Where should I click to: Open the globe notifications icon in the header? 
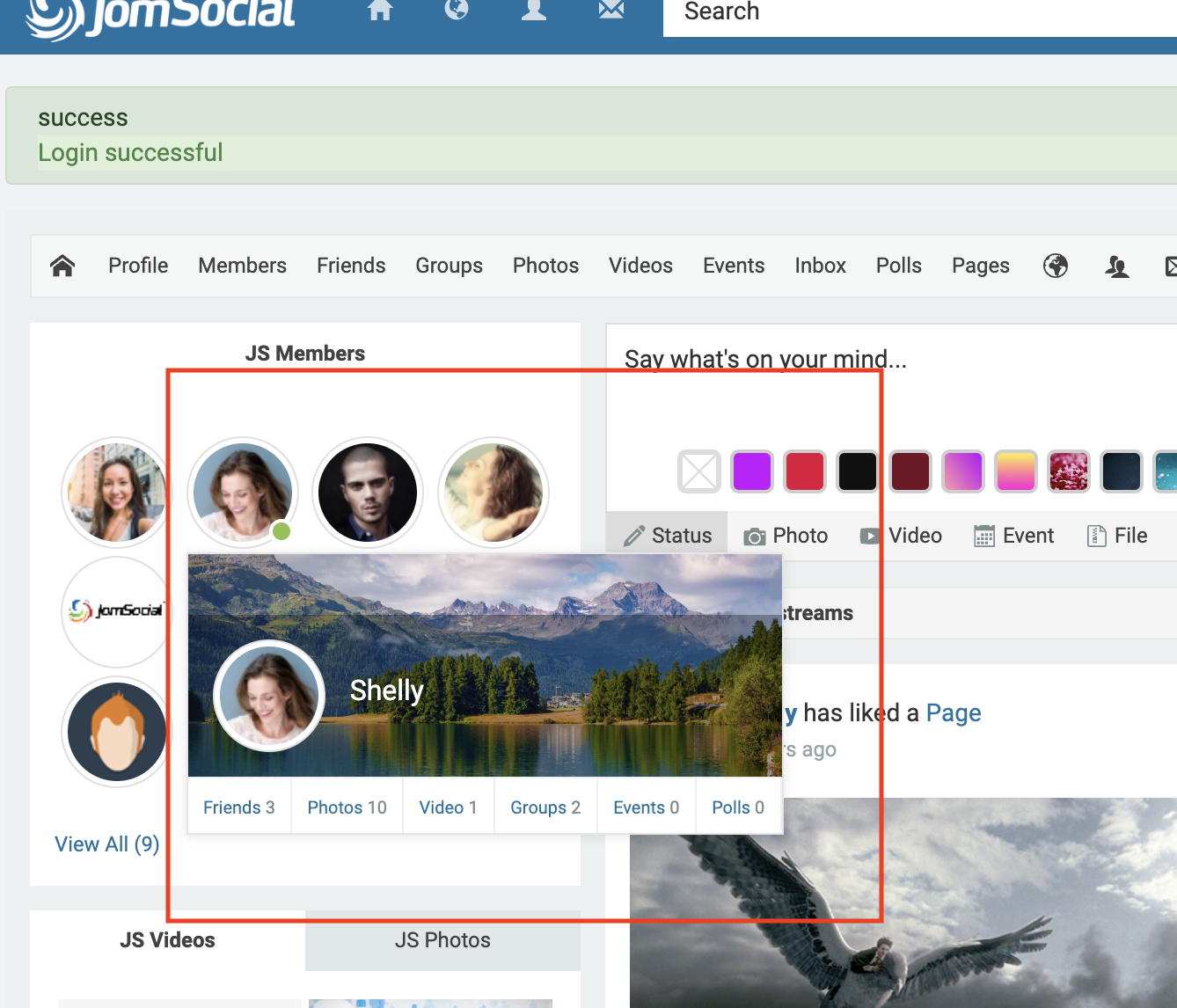[x=457, y=10]
